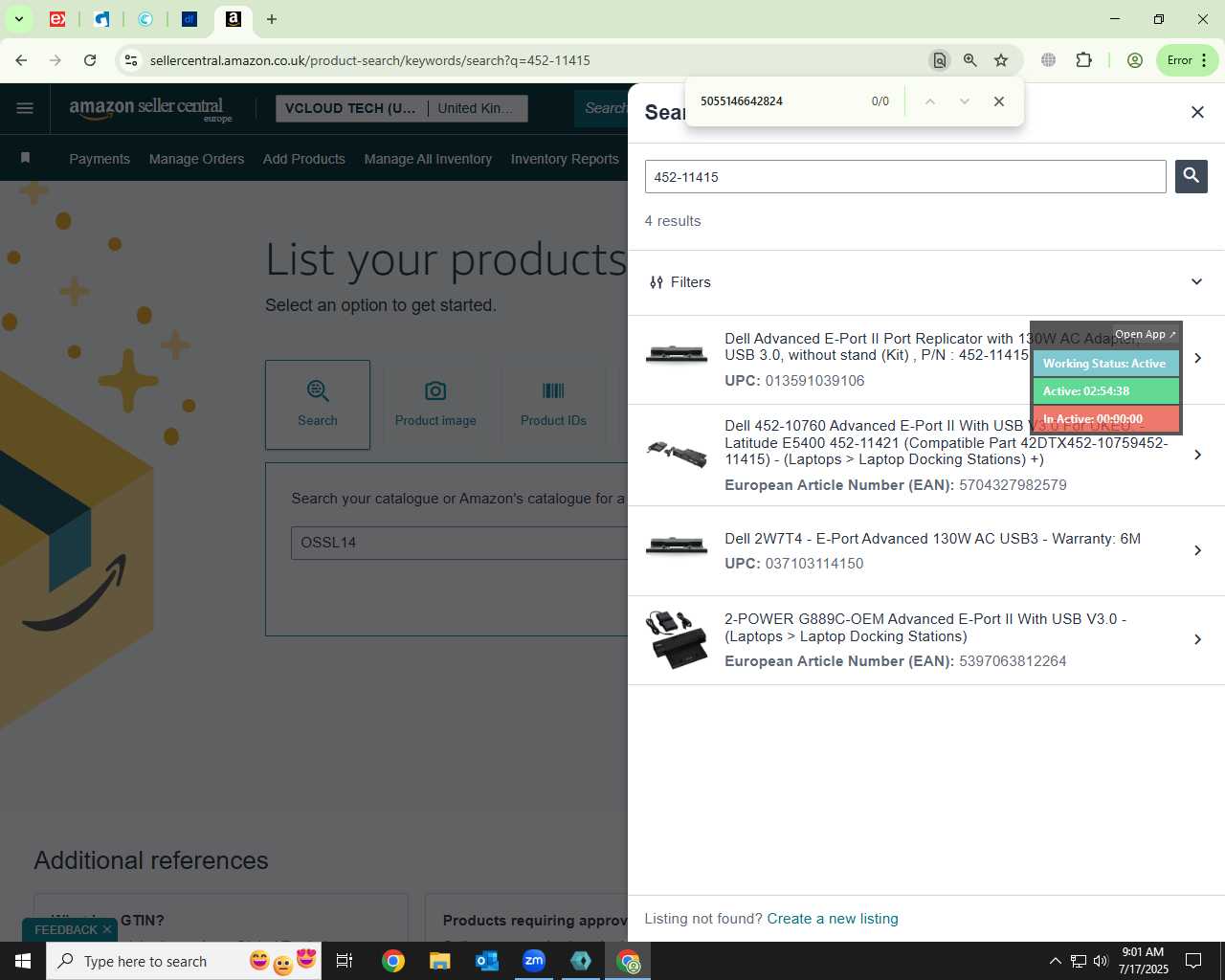Select the Product IDs option
Image resolution: width=1225 pixels, height=980 pixels.
coord(553,405)
